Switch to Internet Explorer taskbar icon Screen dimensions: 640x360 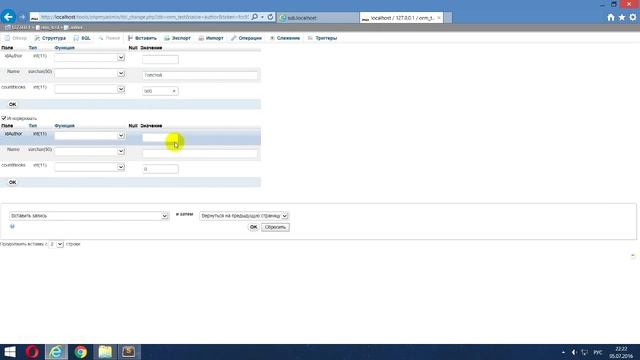[56, 352]
